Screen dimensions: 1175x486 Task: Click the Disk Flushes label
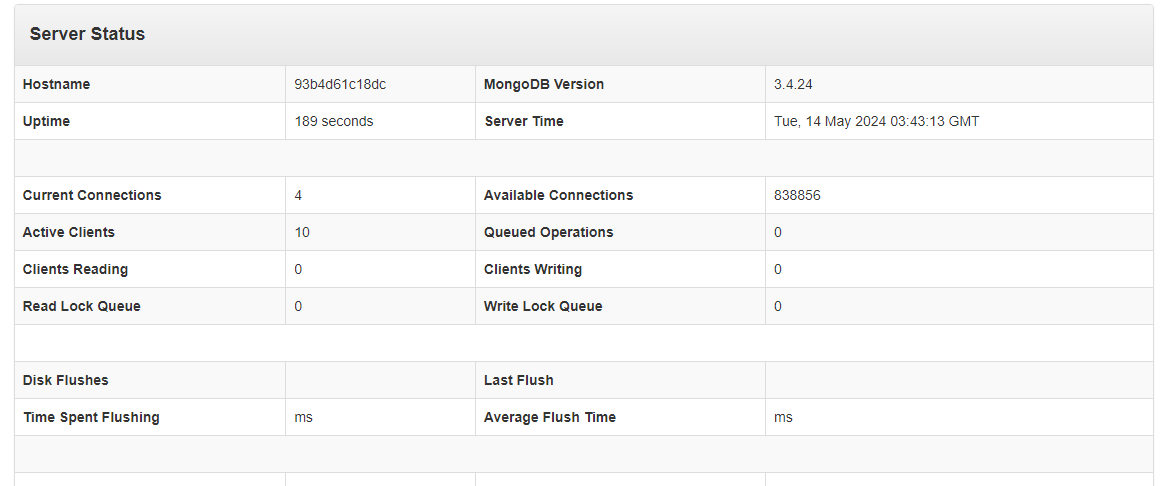coord(65,380)
